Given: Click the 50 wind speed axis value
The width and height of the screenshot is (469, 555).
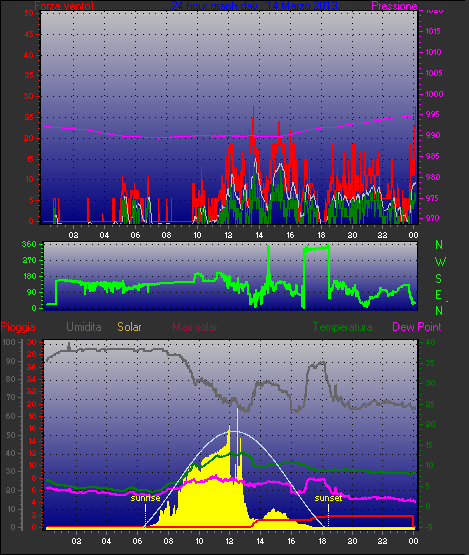Looking at the screenshot, I should 29,13.
